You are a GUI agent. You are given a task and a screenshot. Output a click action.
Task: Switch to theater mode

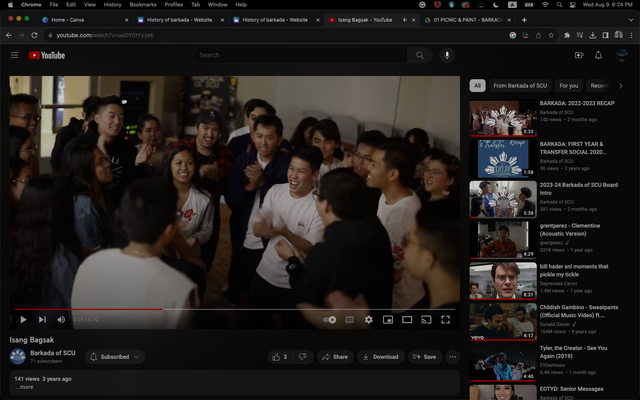point(406,319)
